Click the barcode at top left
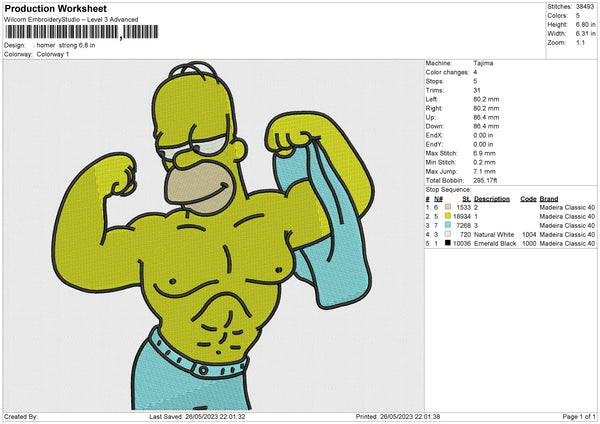 pos(81,32)
